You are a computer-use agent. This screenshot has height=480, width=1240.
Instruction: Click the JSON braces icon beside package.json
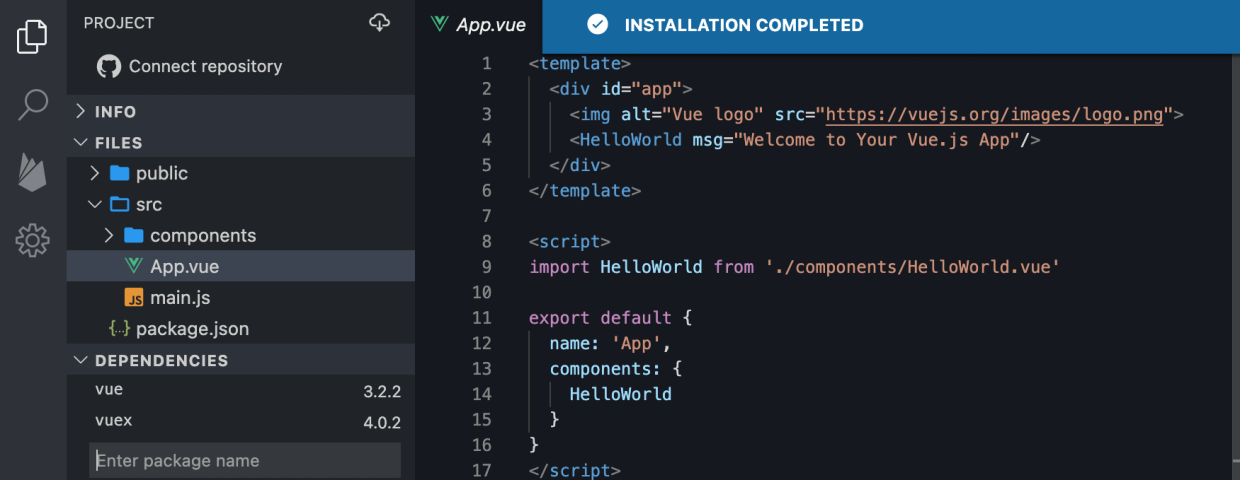pos(119,328)
